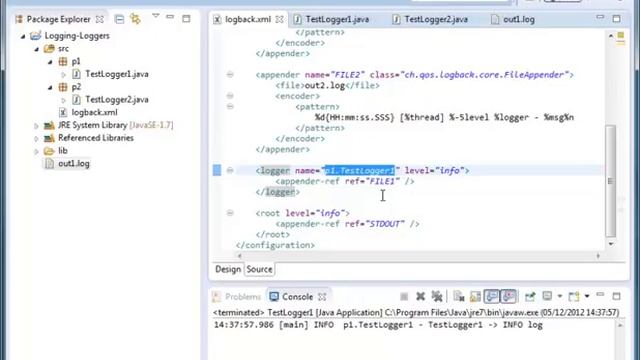Screen dimensions: 640x360
Task: Expand TestLogger1.java in the tree
Action: tap(63, 75)
